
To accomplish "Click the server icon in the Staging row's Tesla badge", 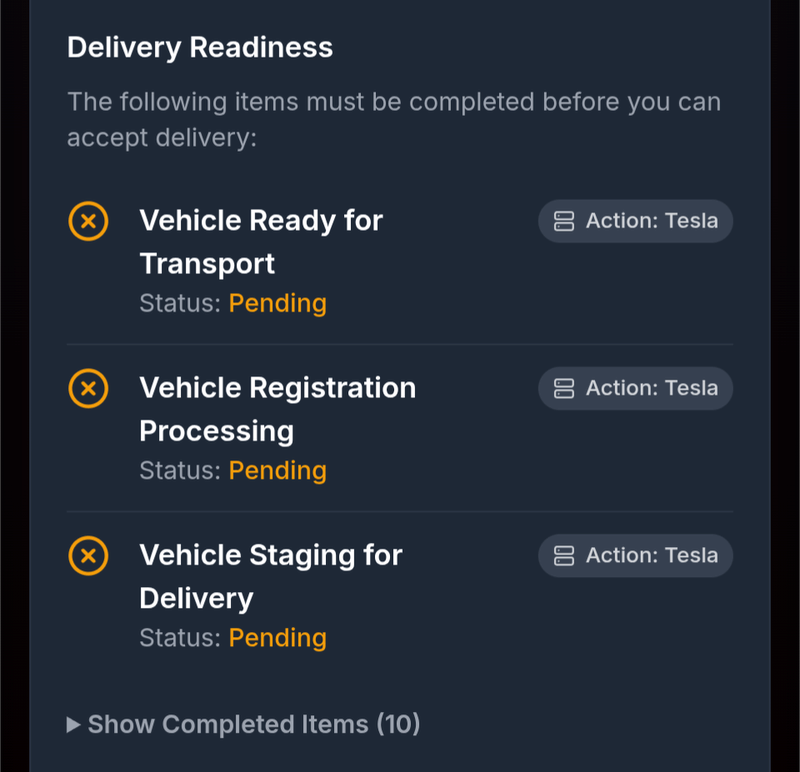I will [564, 555].
